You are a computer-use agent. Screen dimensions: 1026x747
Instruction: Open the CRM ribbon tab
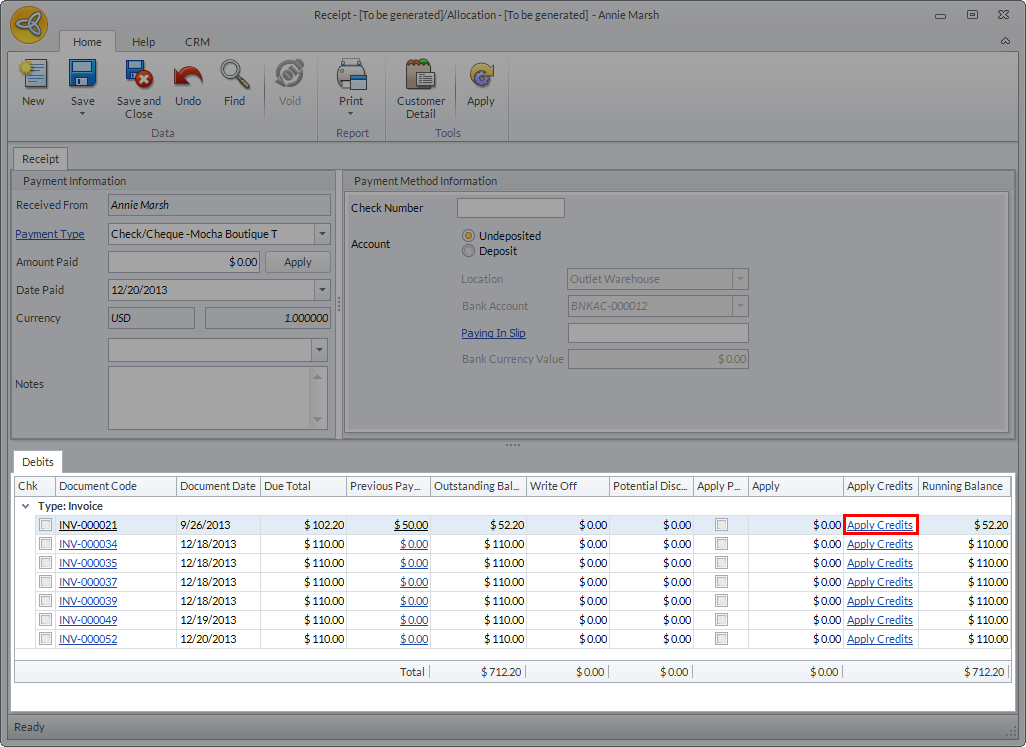point(197,42)
